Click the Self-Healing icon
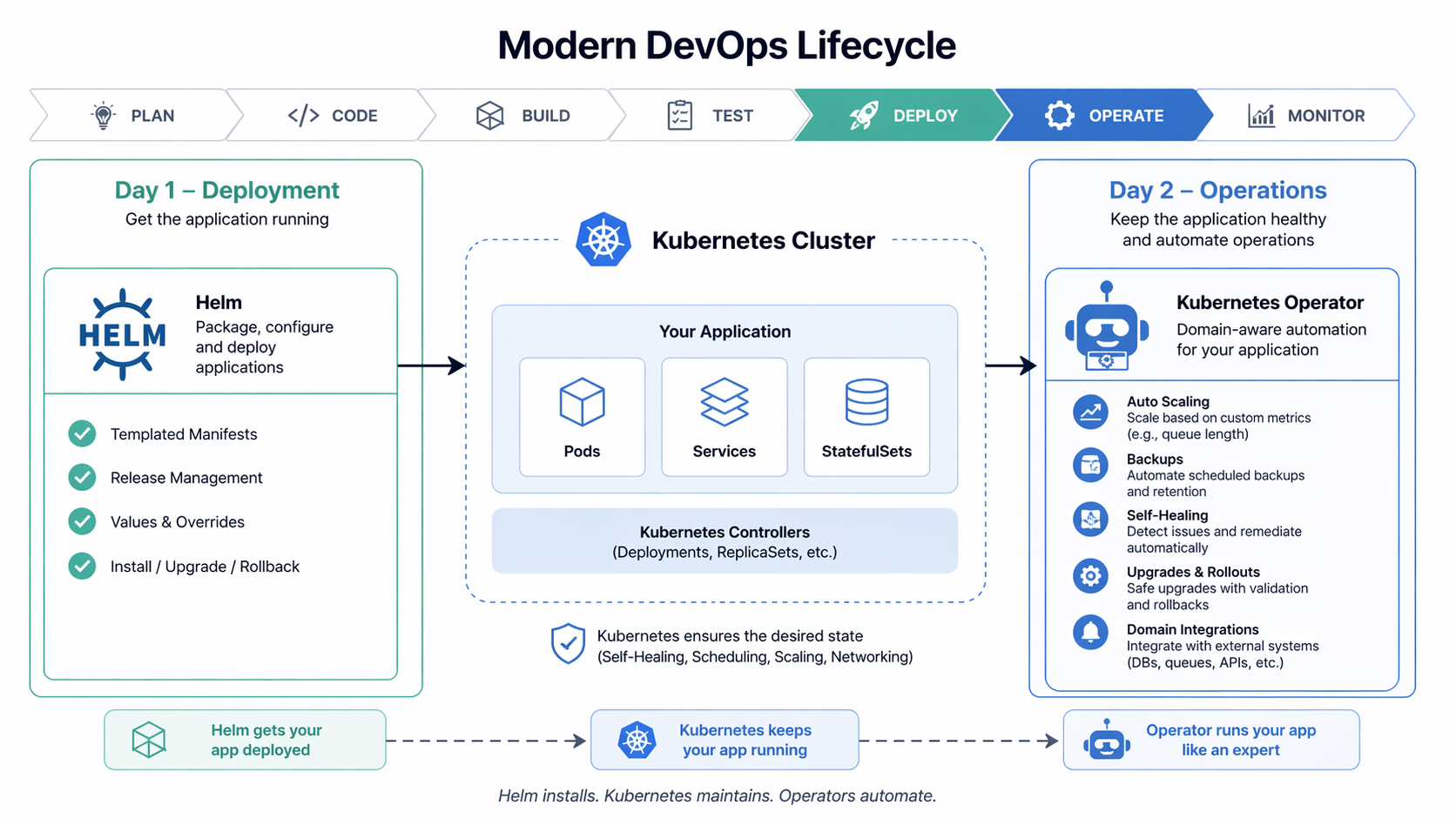Screen dimensions: 1456x819 point(1090,520)
